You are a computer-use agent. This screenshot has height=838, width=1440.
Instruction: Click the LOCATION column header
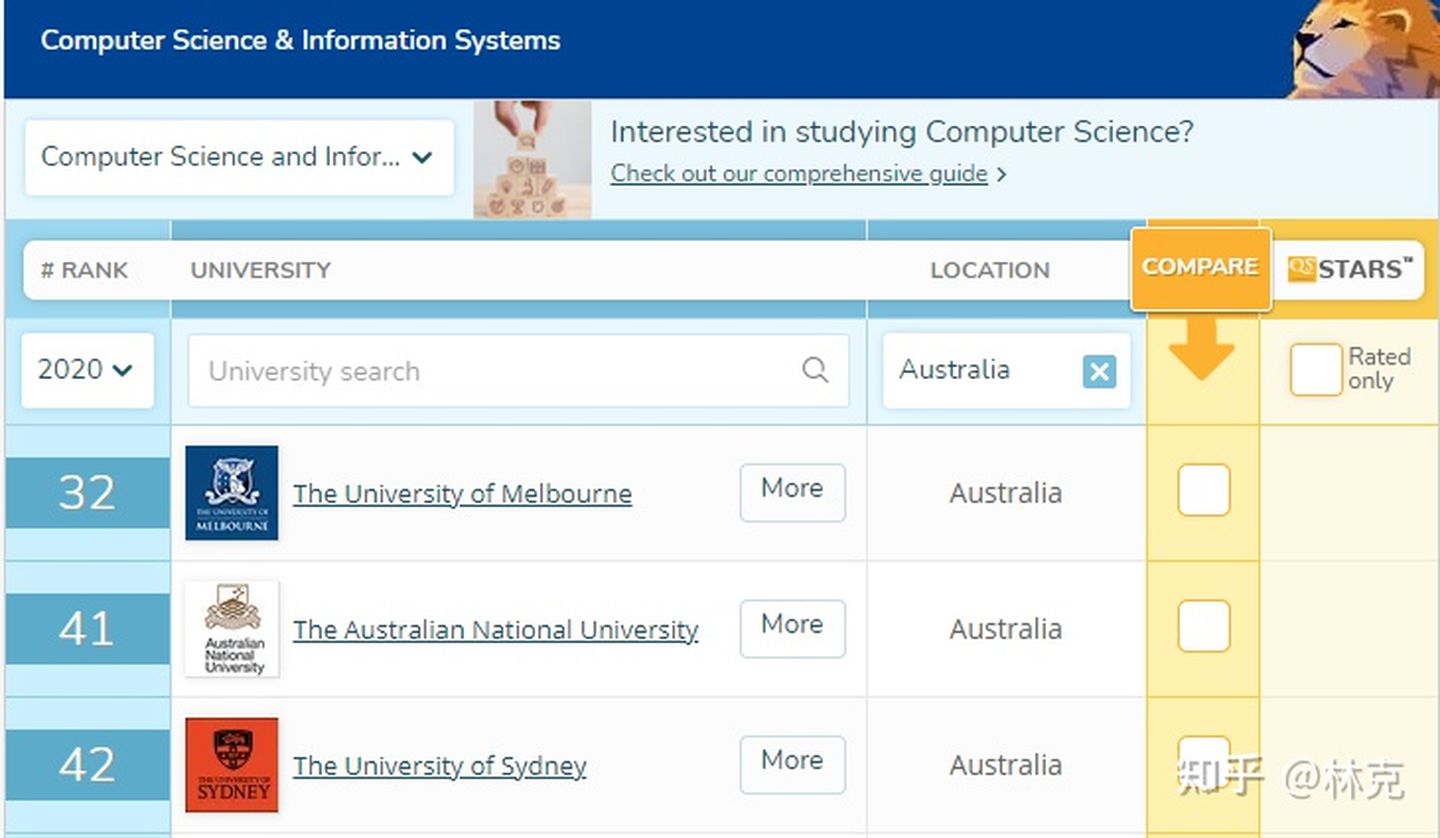[990, 270]
